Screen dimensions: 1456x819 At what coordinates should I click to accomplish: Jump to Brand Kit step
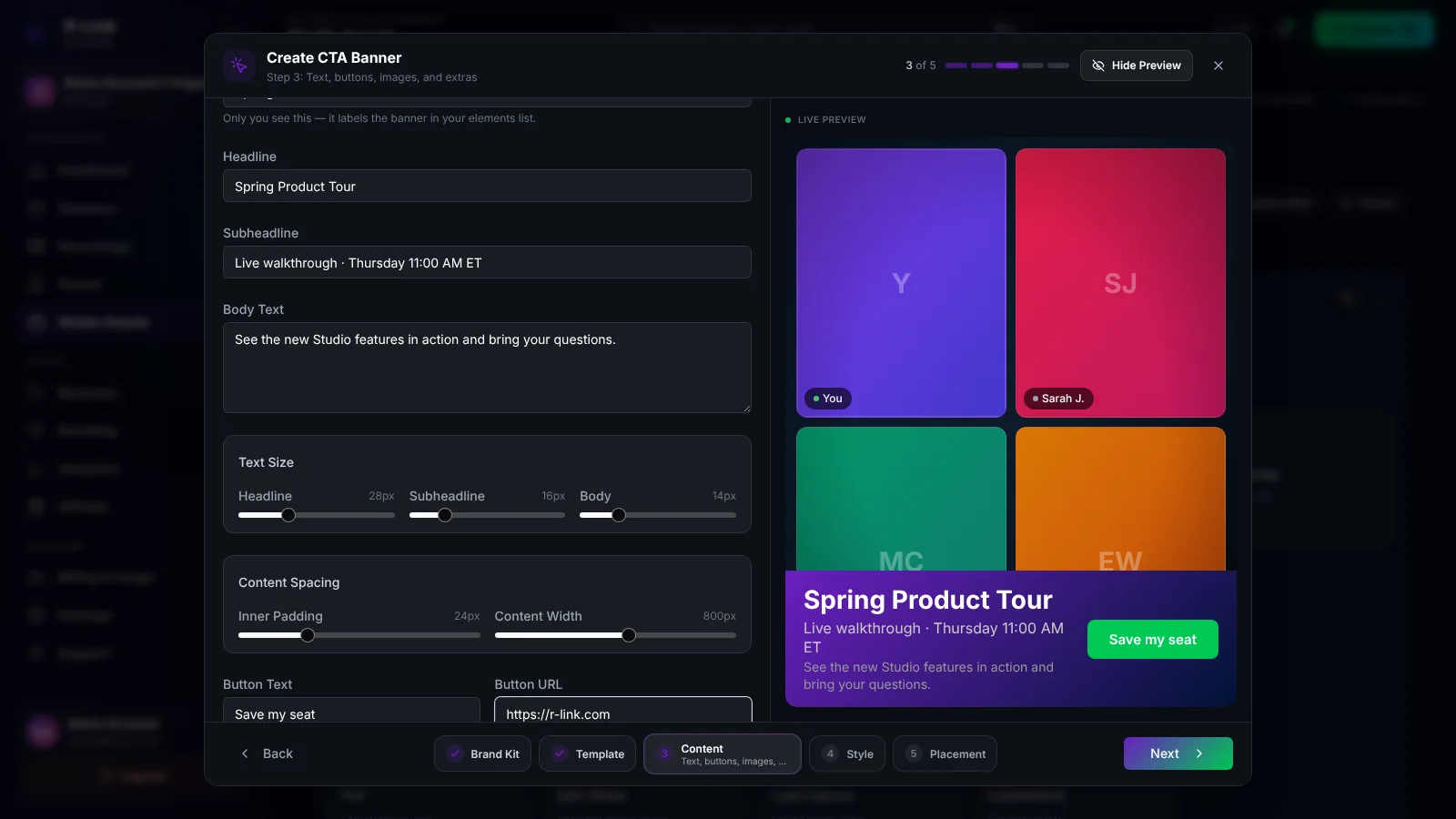point(482,753)
